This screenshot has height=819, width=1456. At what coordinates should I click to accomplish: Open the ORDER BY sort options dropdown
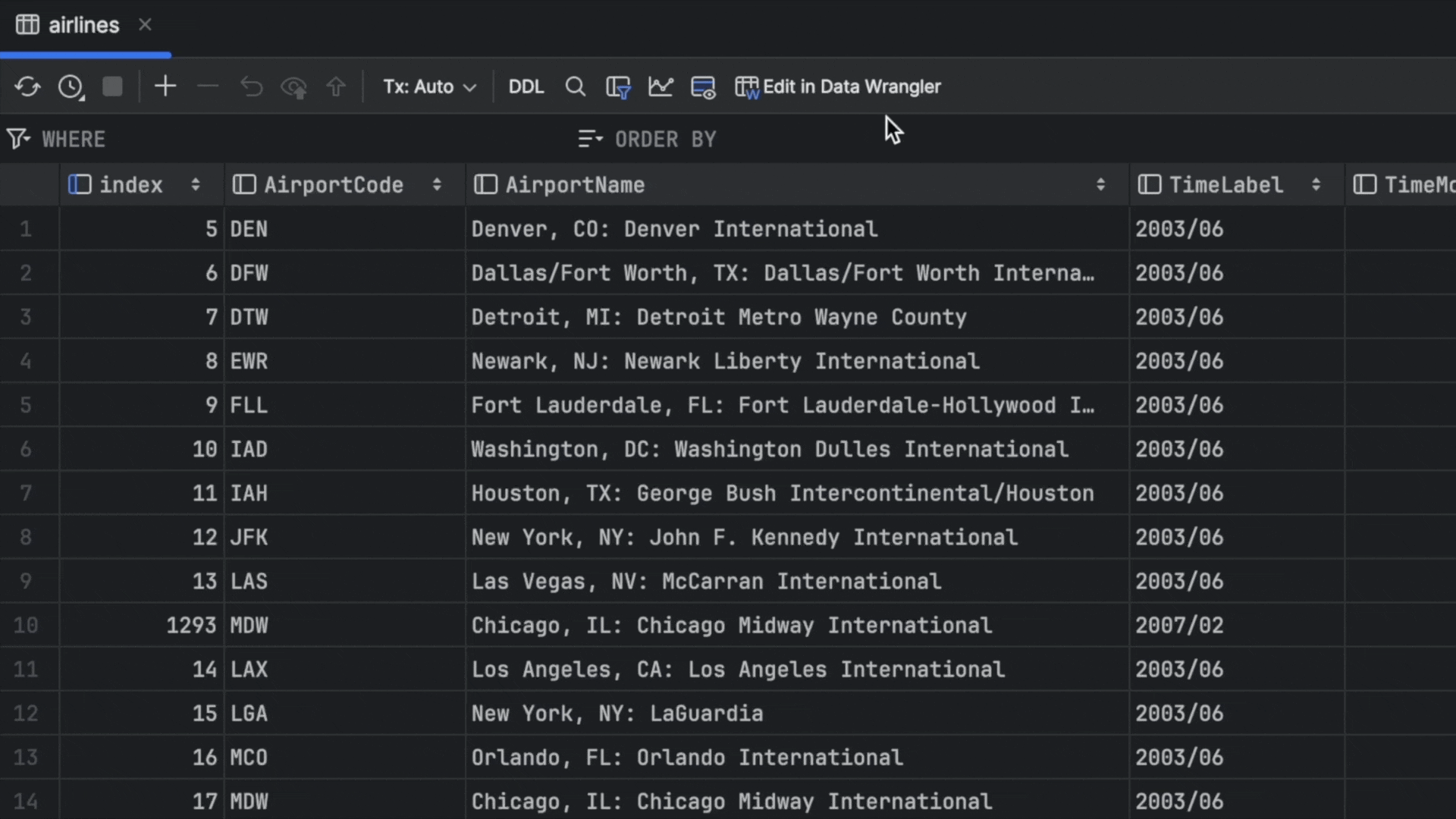click(591, 139)
